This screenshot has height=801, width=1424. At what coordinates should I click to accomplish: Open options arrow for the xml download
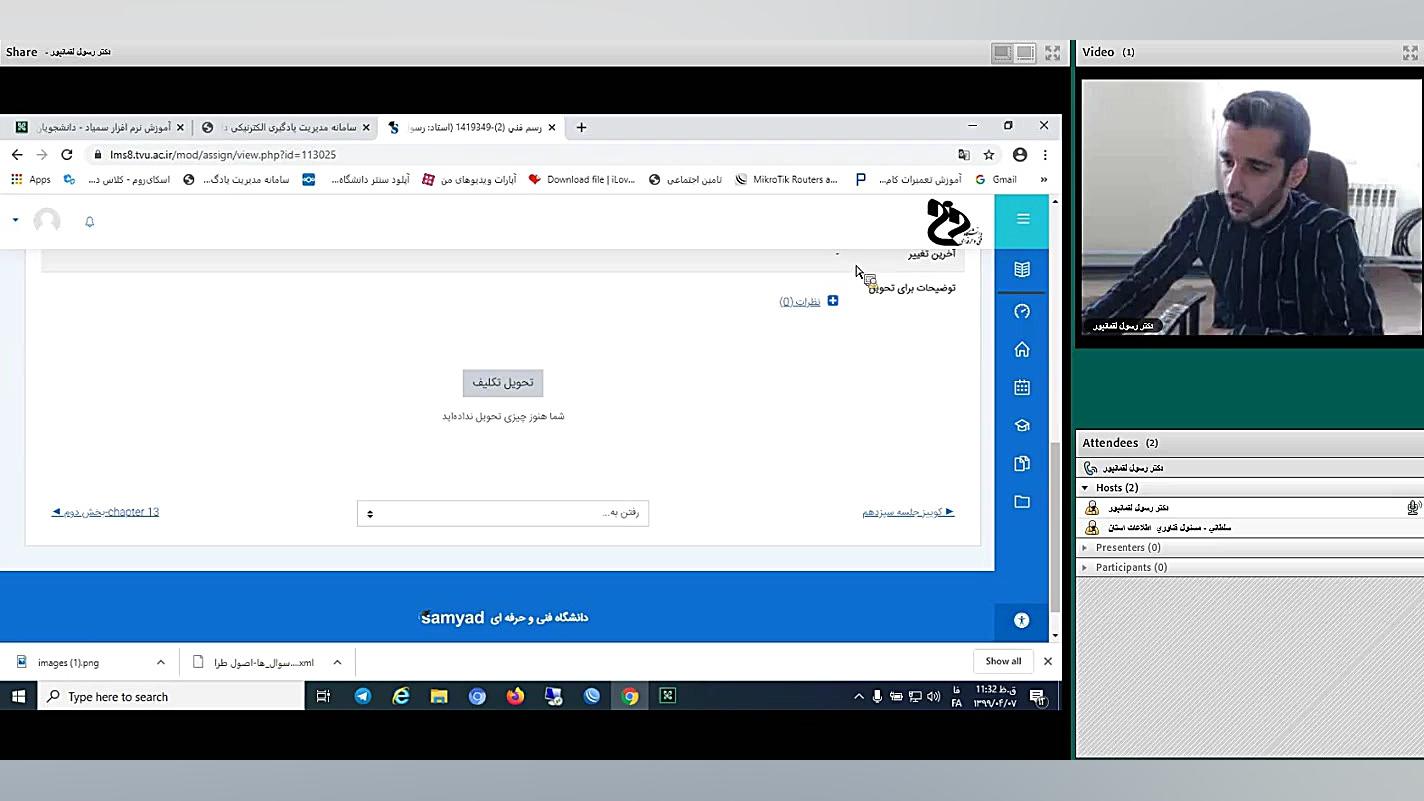click(337, 662)
